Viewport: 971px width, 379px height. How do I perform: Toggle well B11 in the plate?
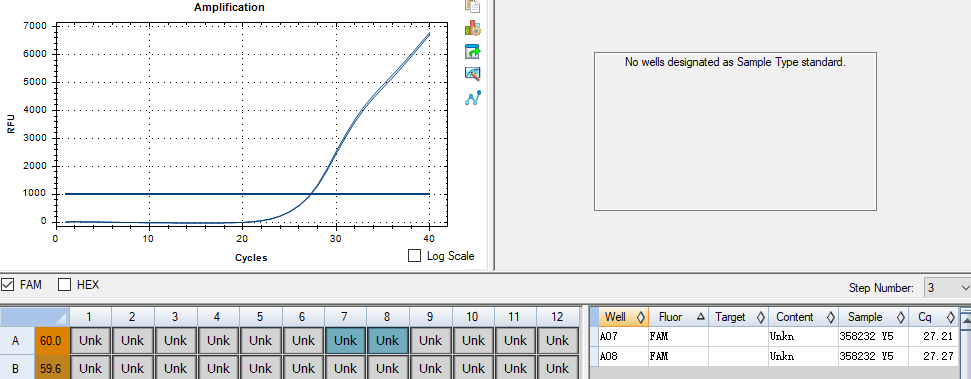click(515, 368)
